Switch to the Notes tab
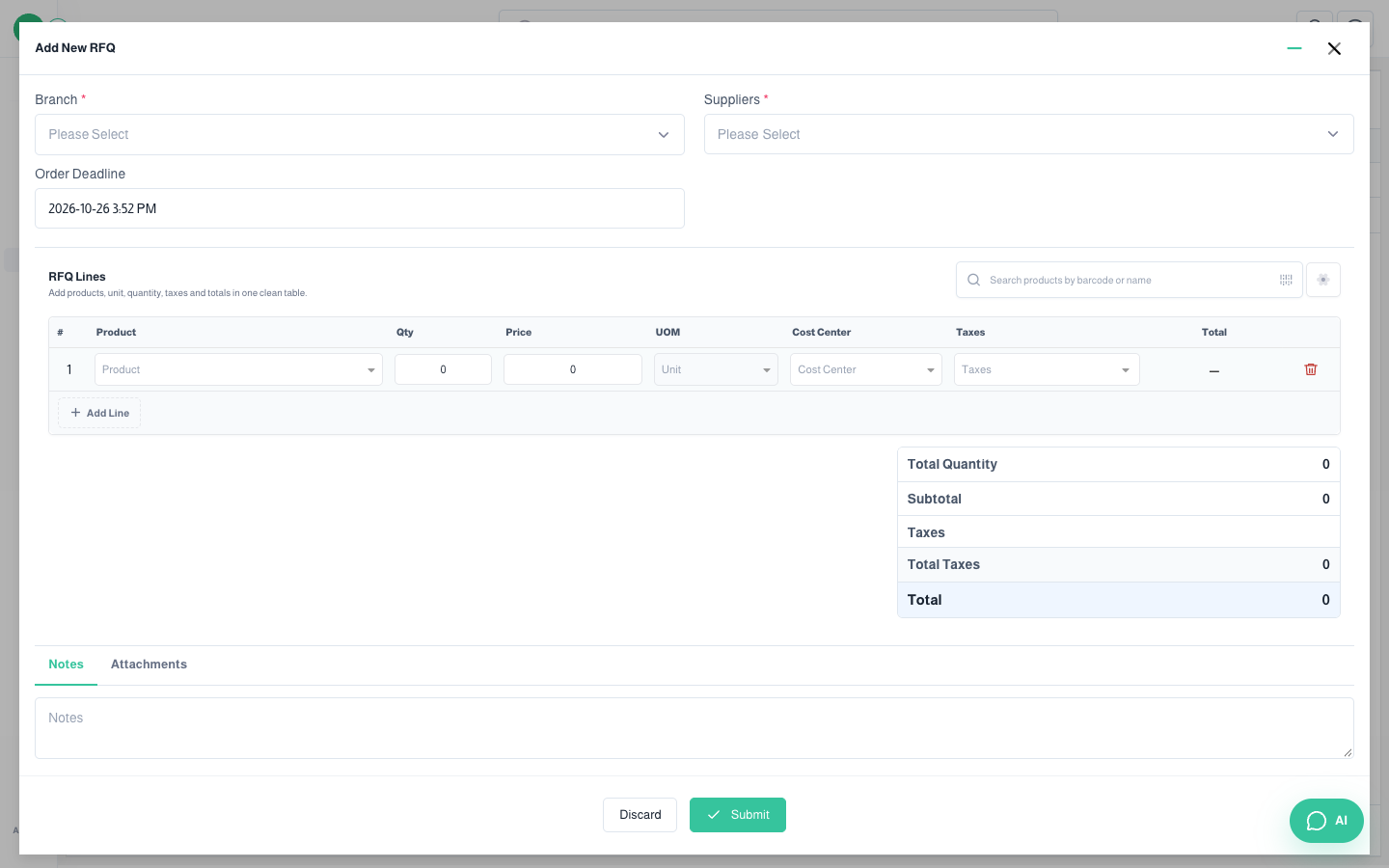This screenshot has width=1389, height=868. (67, 665)
